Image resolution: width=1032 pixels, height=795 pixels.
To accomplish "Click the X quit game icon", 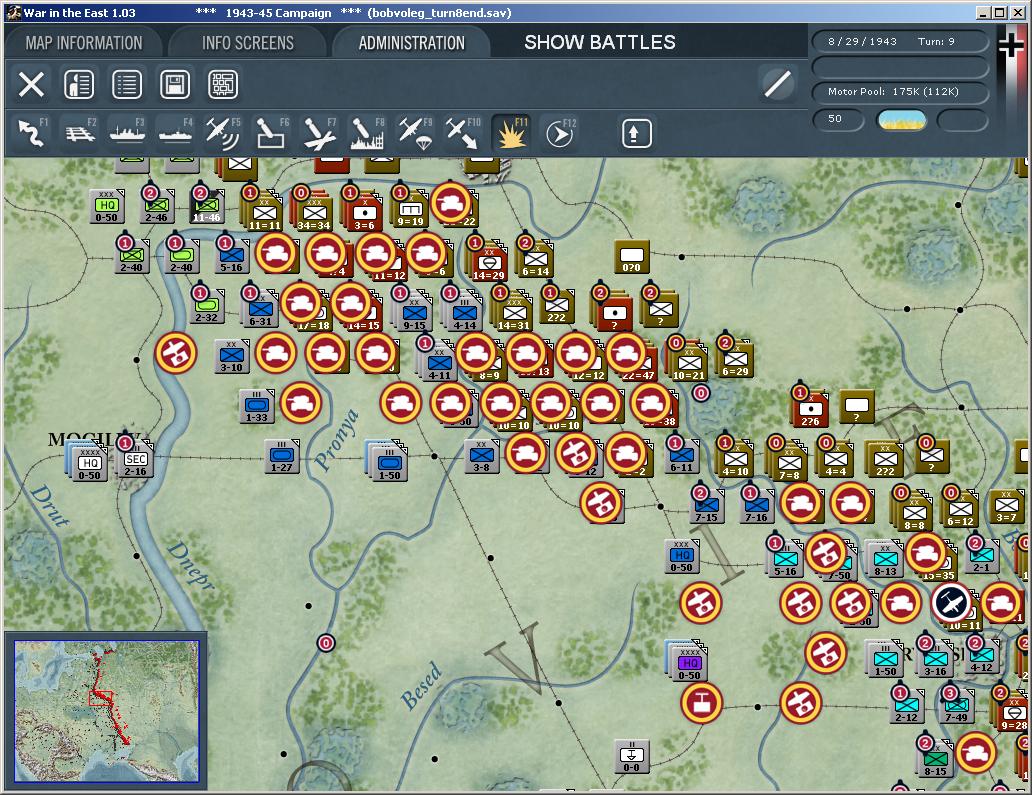I will point(31,84).
